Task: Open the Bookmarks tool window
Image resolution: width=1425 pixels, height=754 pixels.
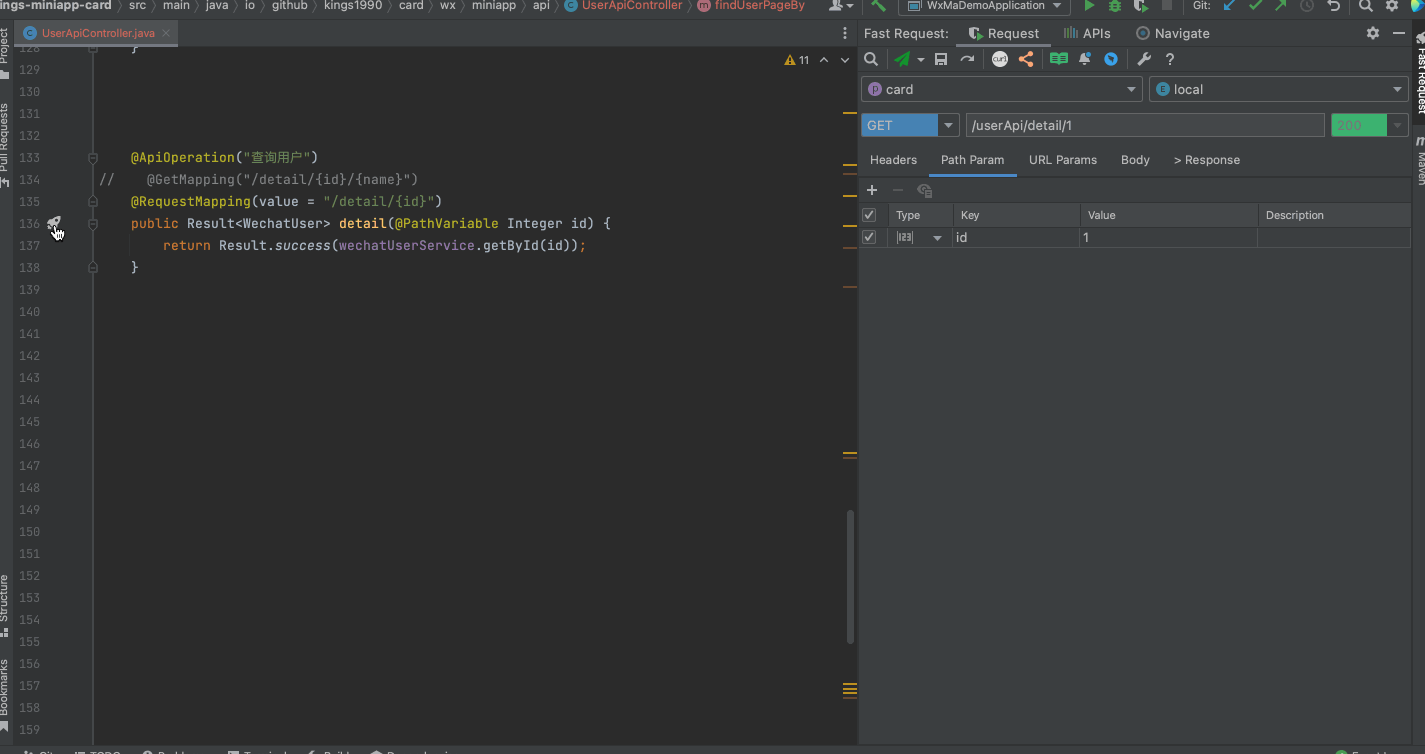Action: click(x=6, y=694)
